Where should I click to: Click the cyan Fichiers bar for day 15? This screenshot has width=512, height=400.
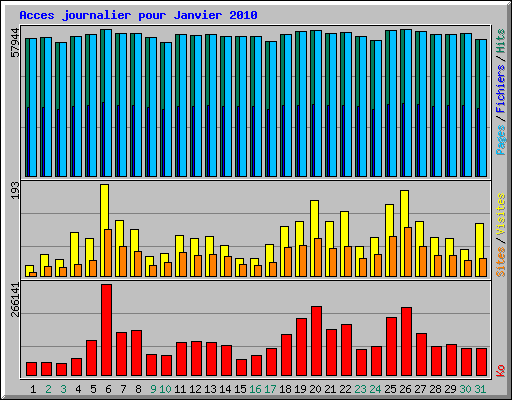coord(243,107)
